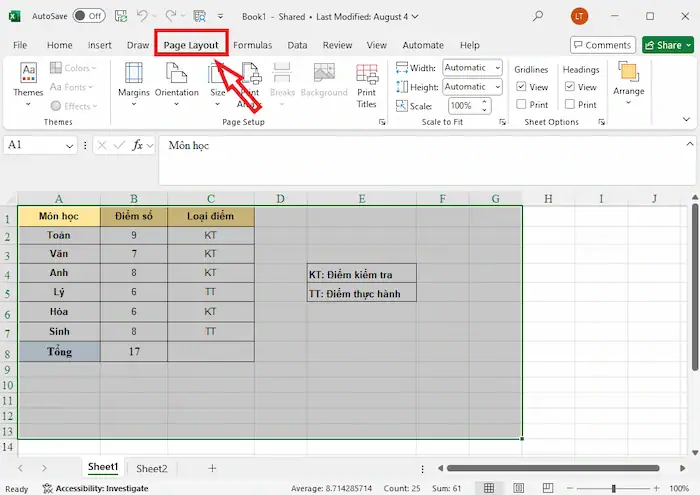Enable the Headings Print checkbox
This screenshot has width=700, height=495.
coord(570,104)
